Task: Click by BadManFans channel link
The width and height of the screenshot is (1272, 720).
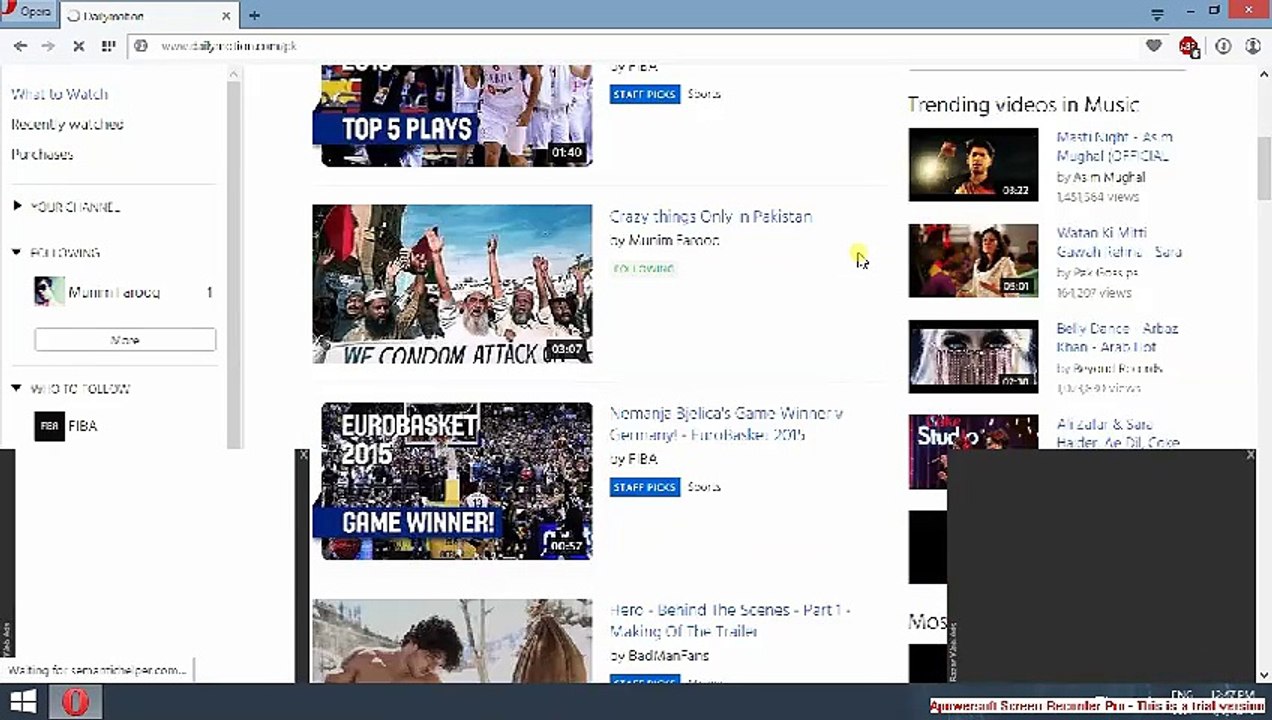Action: click(659, 656)
